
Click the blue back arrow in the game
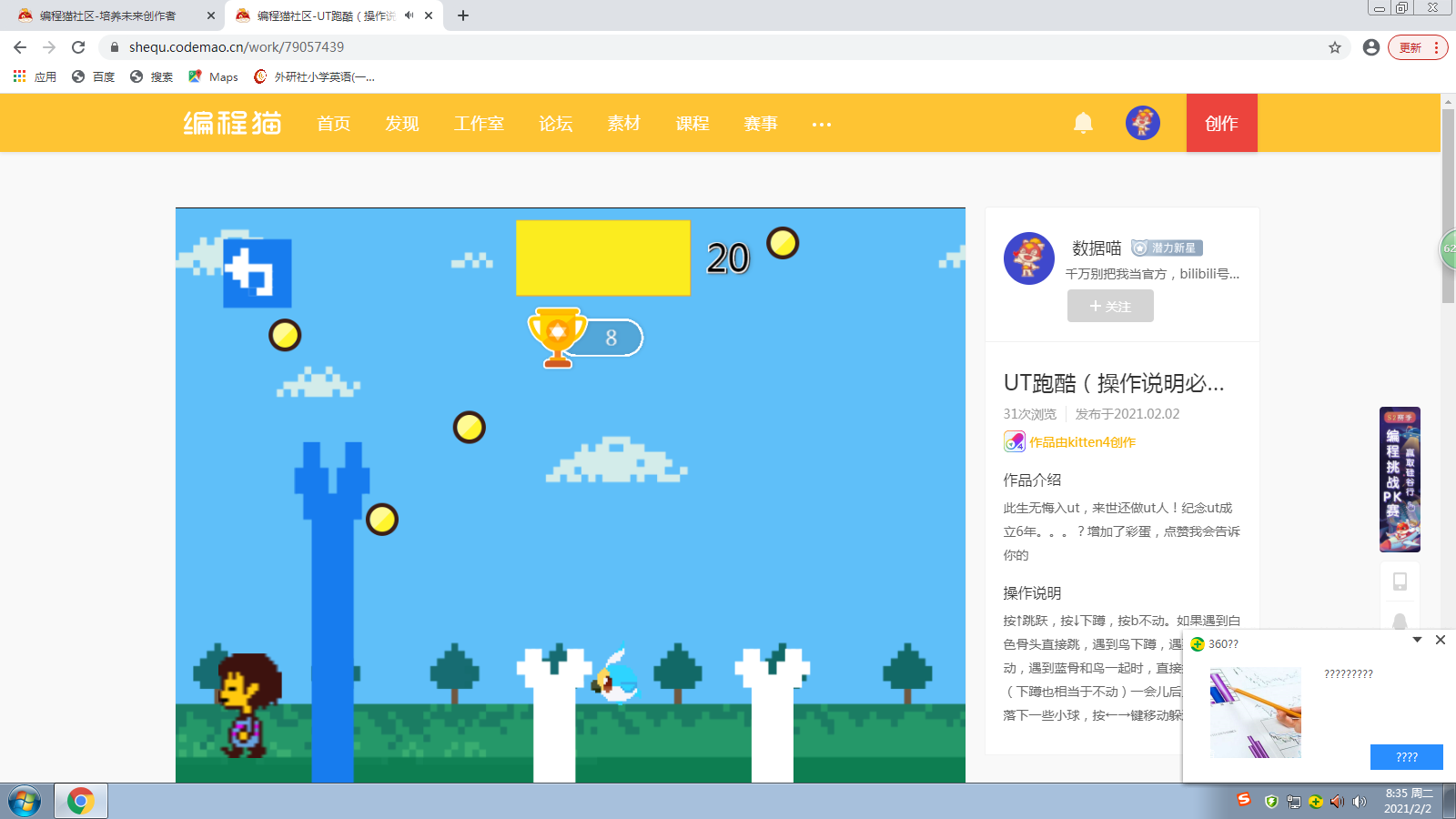[258, 273]
